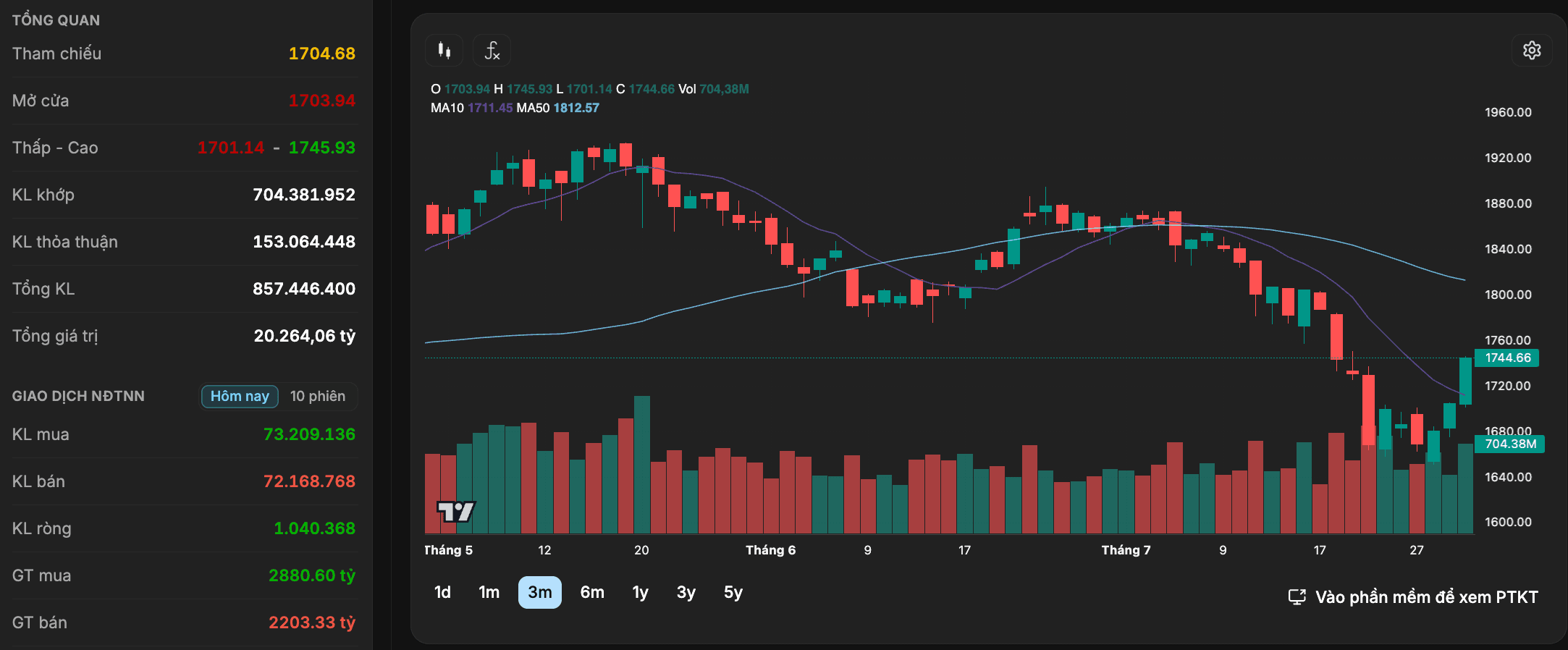This screenshot has height=650, width=1568.
Task: Choose the 5y chart range
Action: (733, 592)
